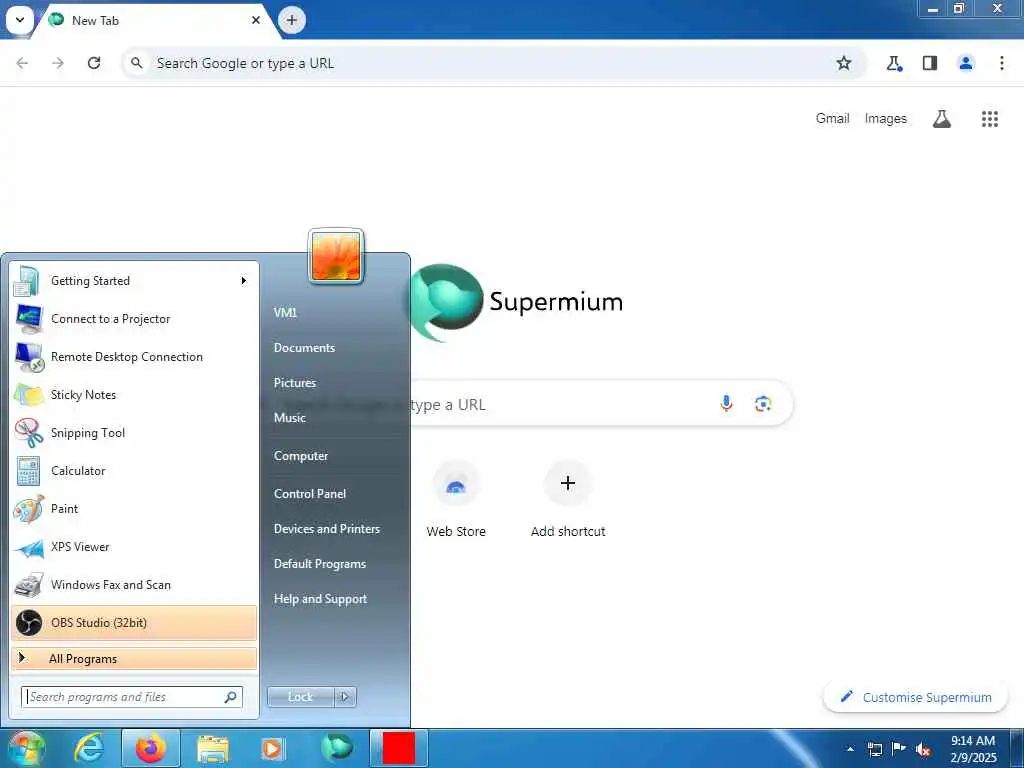Open XPS Viewer

(x=134, y=547)
